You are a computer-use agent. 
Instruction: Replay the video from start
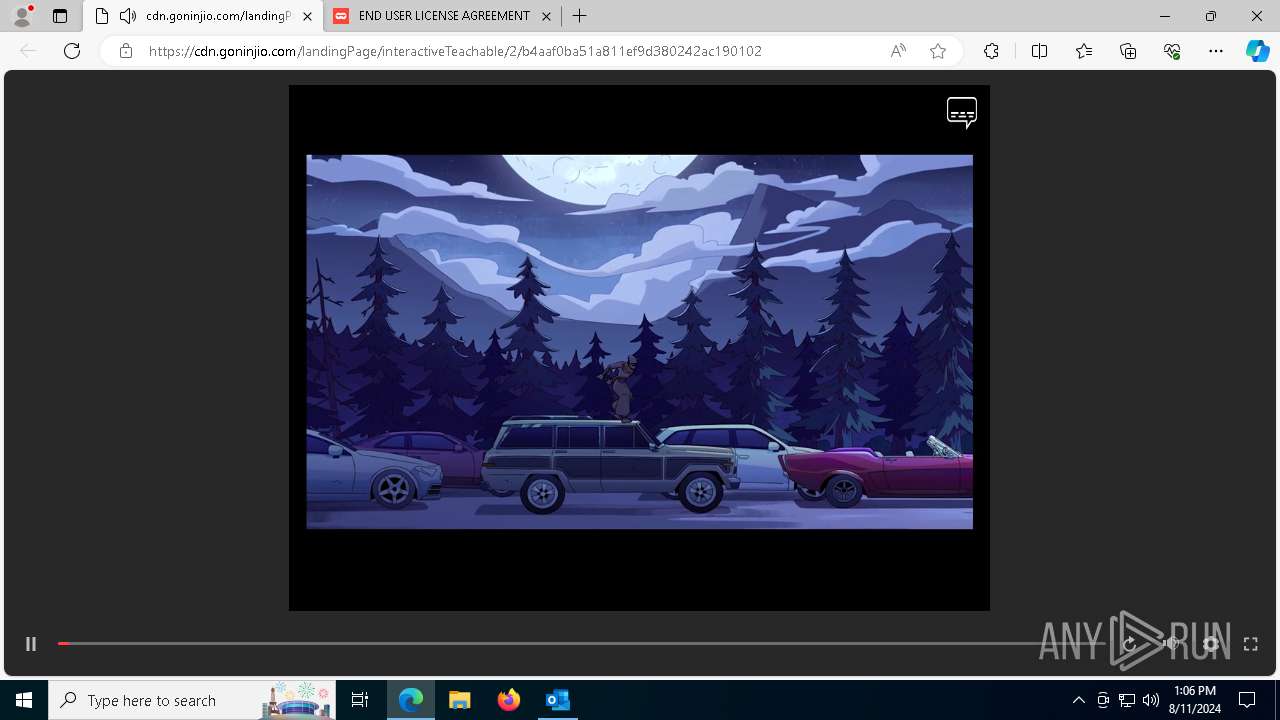(1130, 644)
